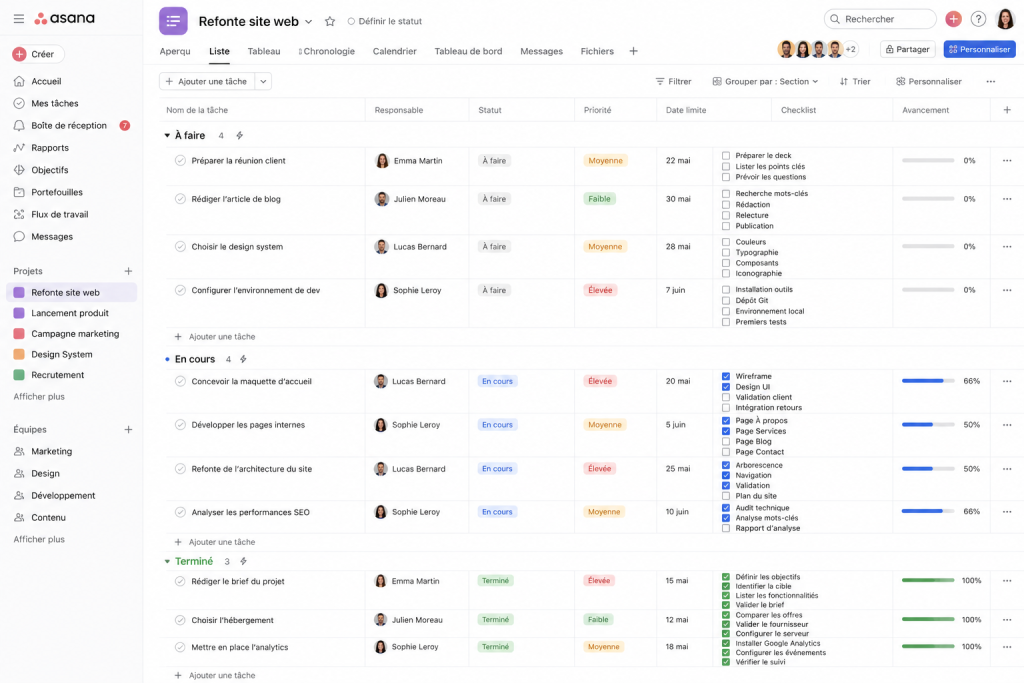This screenshot has height=683, width=1024.
Task: Click the hamburger menu icon
Action: [x=19, y=19]
